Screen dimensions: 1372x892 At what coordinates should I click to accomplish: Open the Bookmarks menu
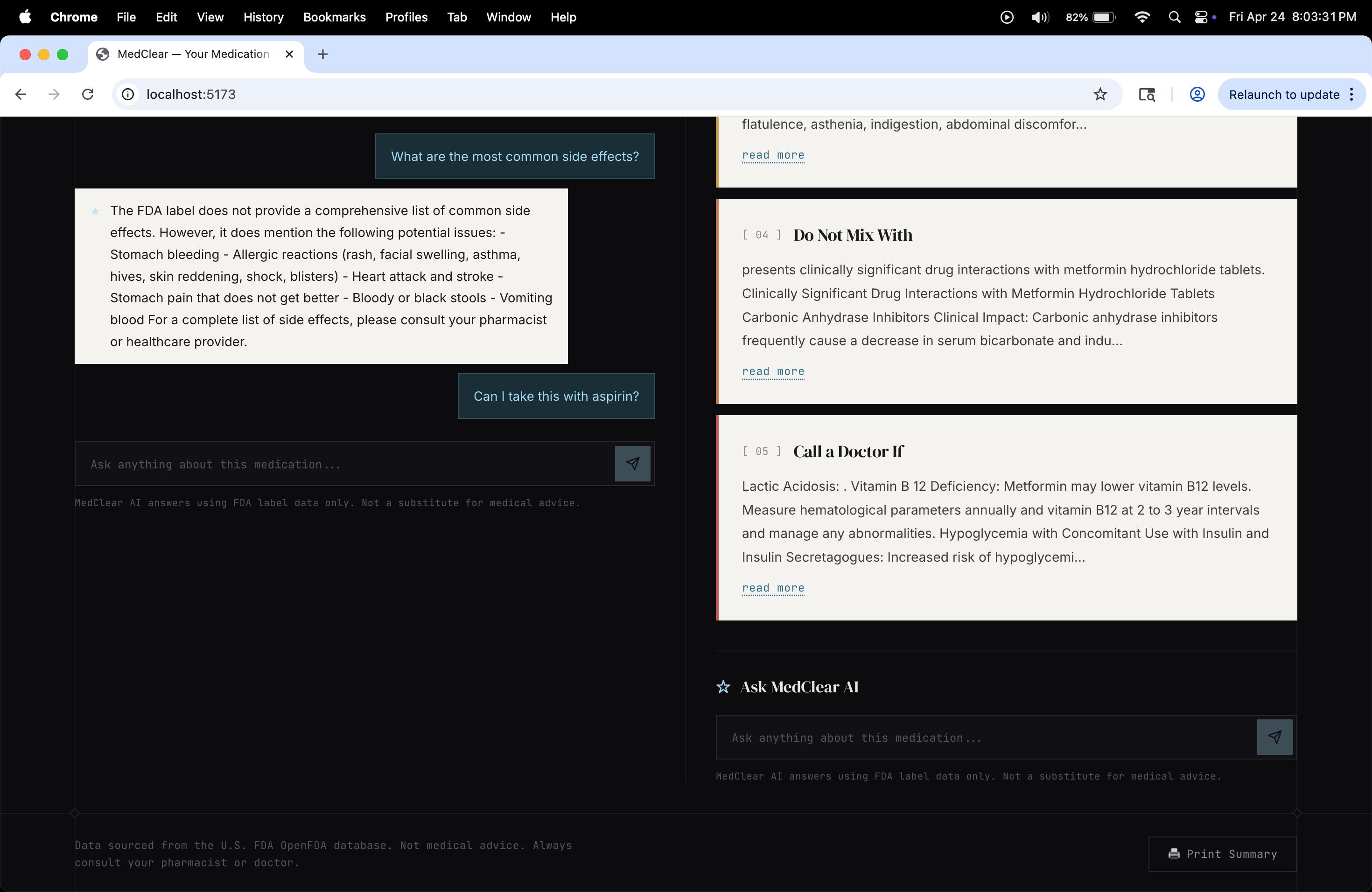click(x=334, y=17)
